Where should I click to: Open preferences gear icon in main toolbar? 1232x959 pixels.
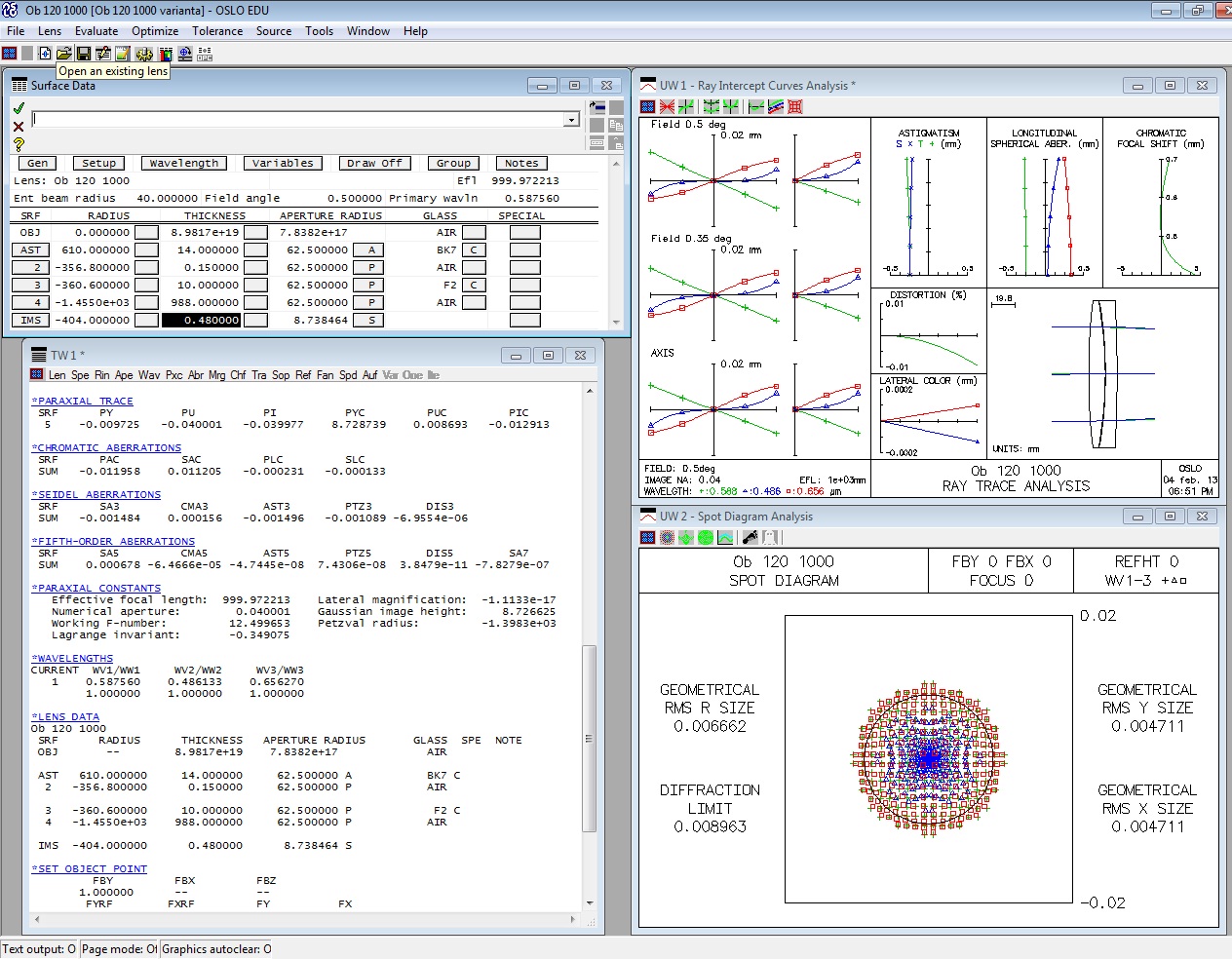pos(144,54)
